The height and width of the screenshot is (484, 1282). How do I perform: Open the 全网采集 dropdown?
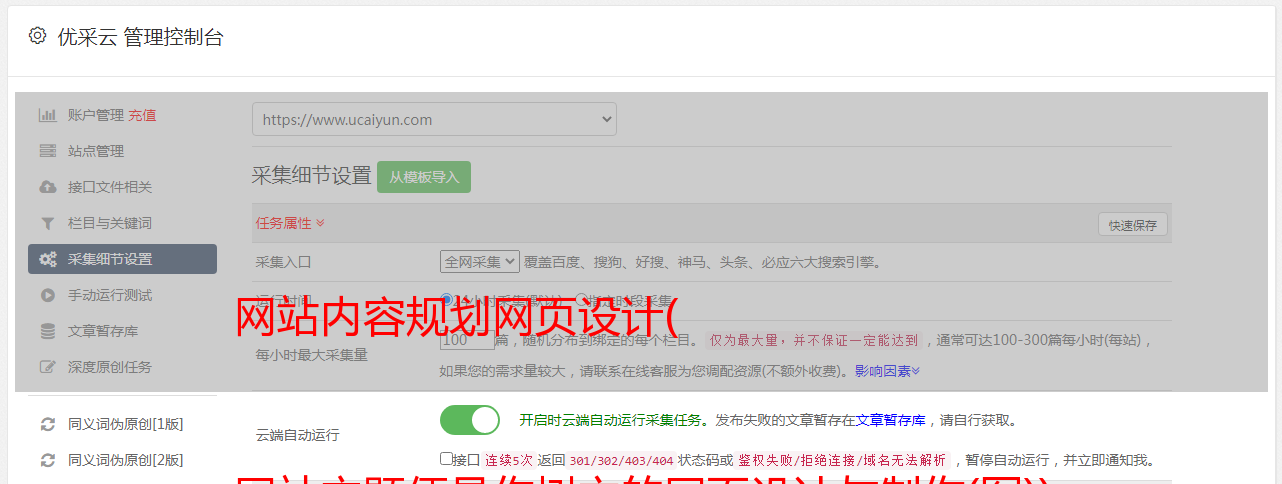coord(480,262)
